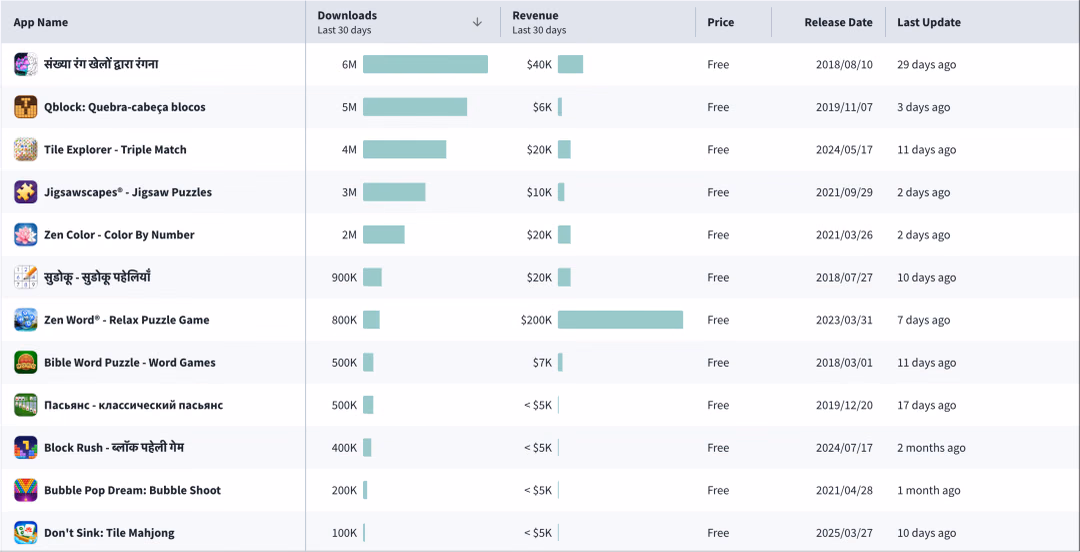Open Пасьянс - классический пасьянс app link
The width and height of the screenshot is (1080, 552).
pyautogui.click(x=134, y=405)
